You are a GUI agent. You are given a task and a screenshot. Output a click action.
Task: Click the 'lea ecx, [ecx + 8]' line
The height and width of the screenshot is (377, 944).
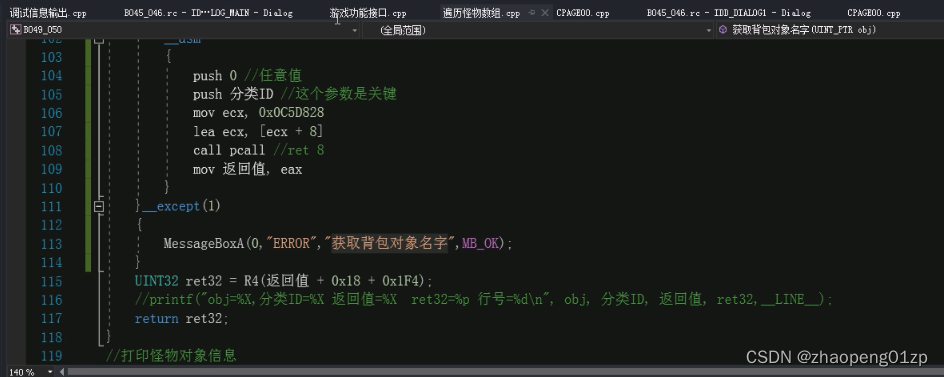[258, 132]
